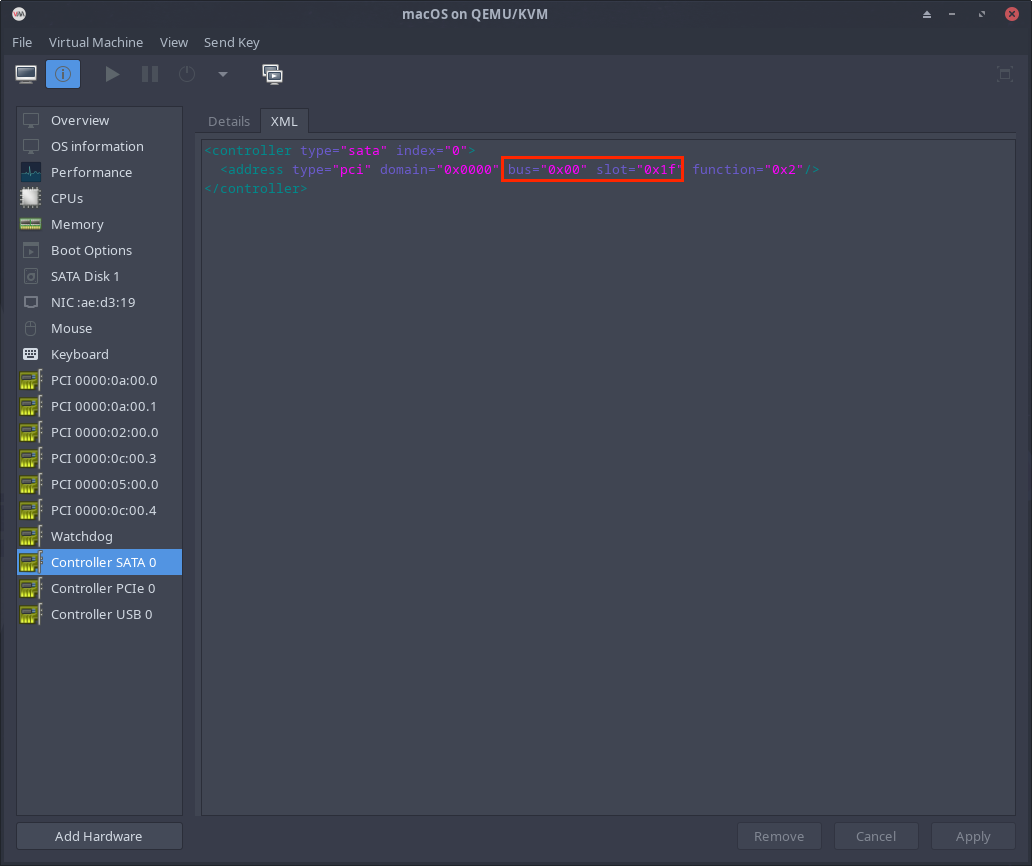Open the Send Key menu
The width and height of the screenshot is (1032, 866).
[x=231, y=42]
